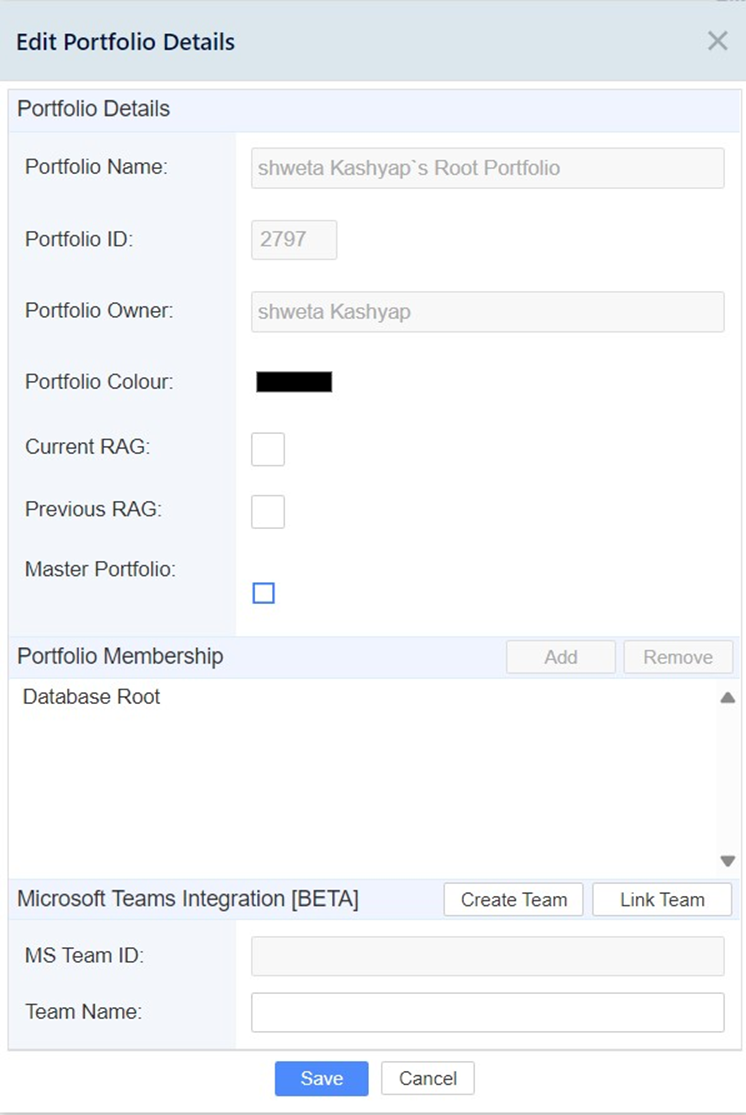Viewport: 746px width, 1115px height.
Task: Save the portfolio details
Action: [x=321, y=1079]
